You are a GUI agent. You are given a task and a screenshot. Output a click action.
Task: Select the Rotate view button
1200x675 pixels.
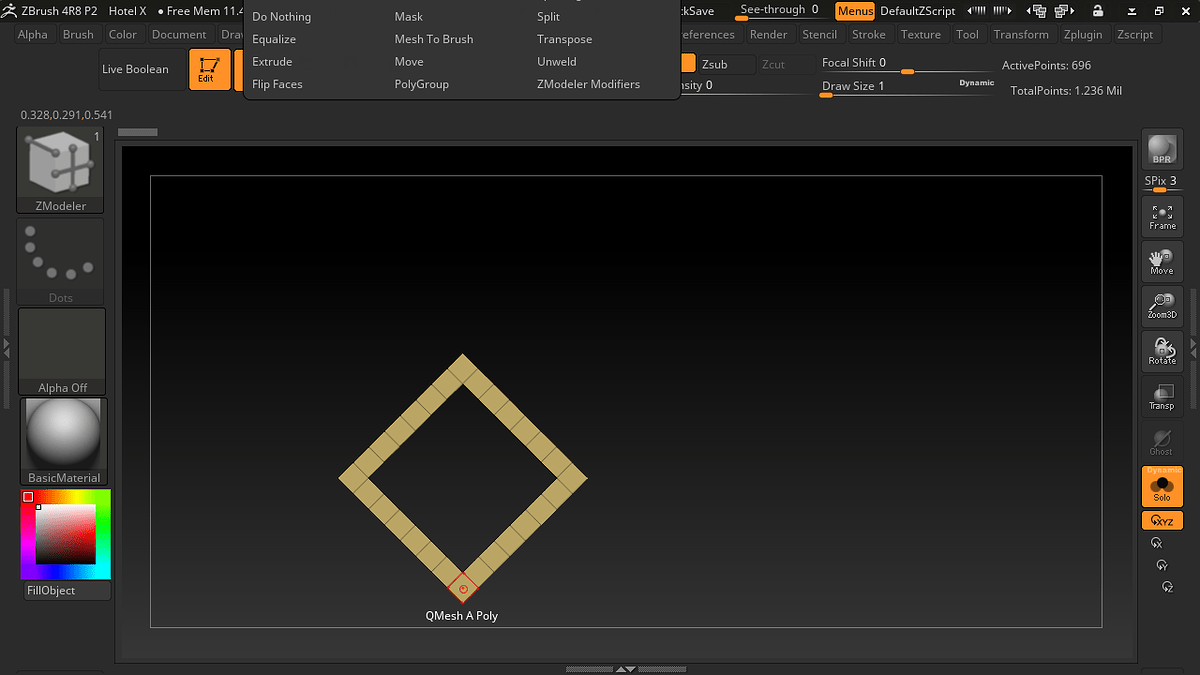pos(1162,351)
